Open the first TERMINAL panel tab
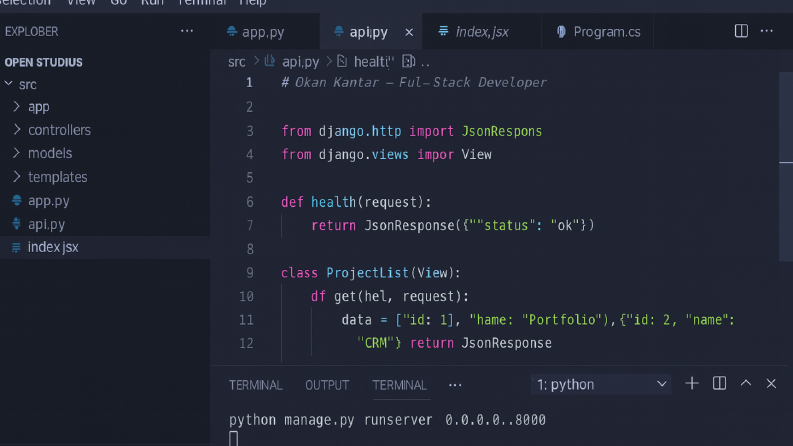Viewport: 793px width, 446px height. pyautogui.click(x=255, y=385)
